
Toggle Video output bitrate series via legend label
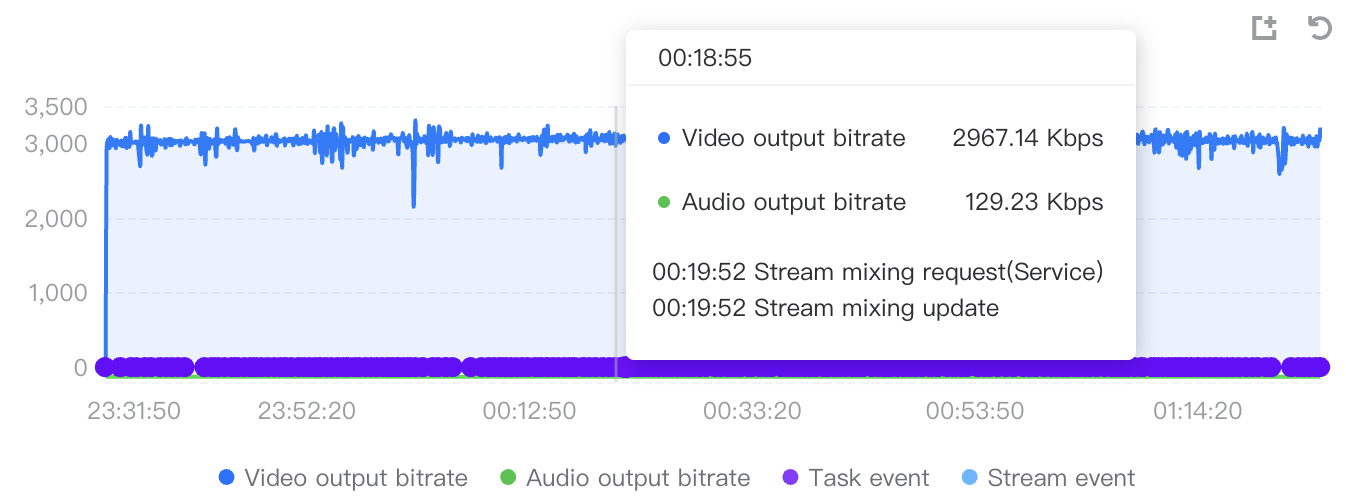[355, 478]
